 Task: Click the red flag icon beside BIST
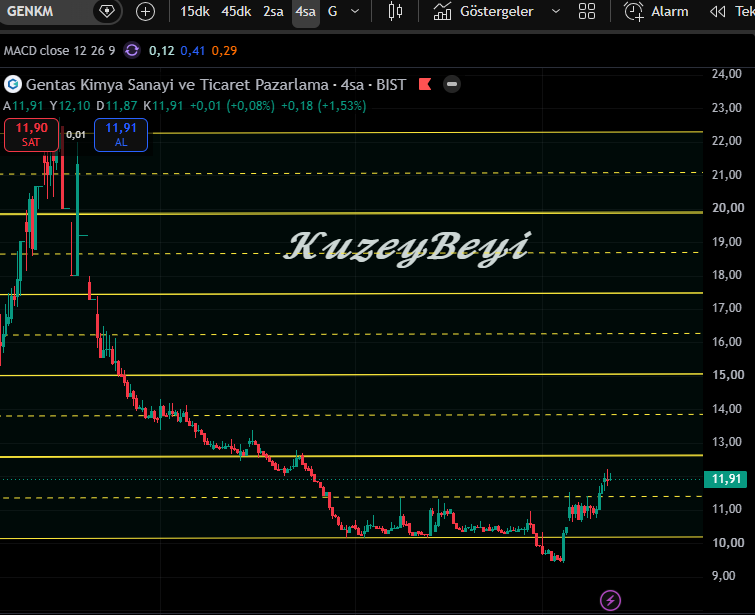425,84
